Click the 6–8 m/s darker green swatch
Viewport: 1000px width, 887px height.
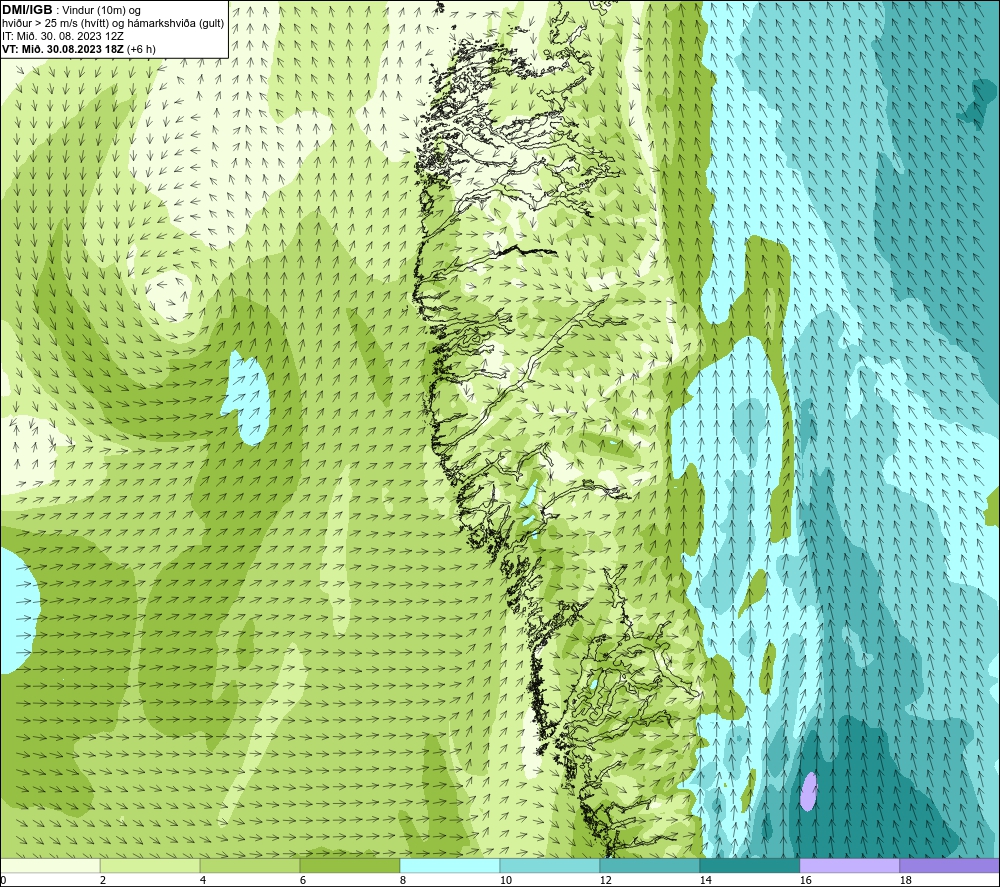pos(349,865)
